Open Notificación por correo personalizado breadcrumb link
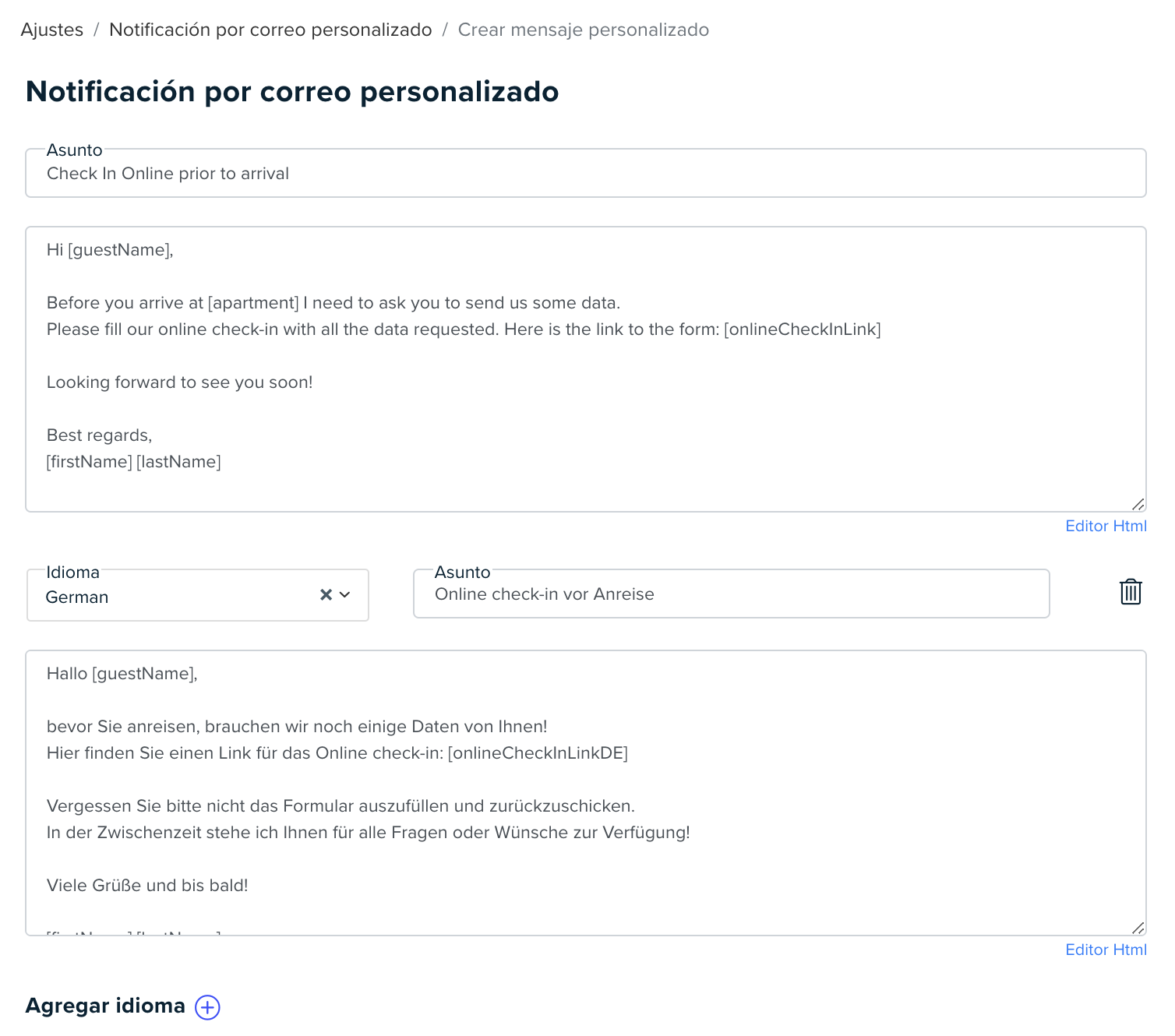The image size is (1175, 1036). pyautogui.click(x=270, y=30)
